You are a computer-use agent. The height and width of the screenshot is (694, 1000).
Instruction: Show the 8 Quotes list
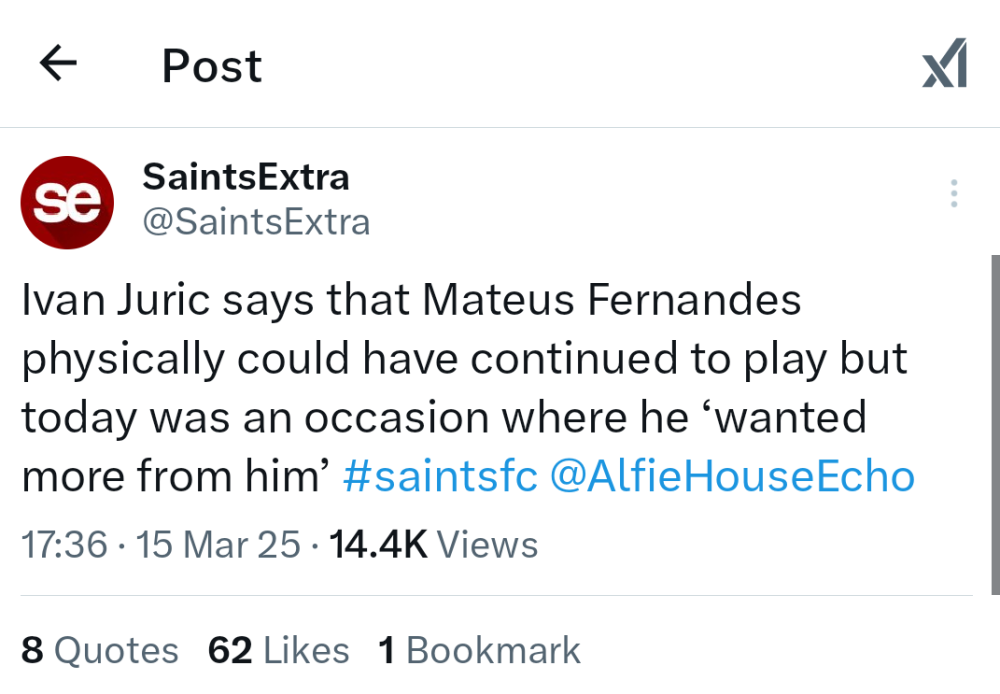pos(100,651)
